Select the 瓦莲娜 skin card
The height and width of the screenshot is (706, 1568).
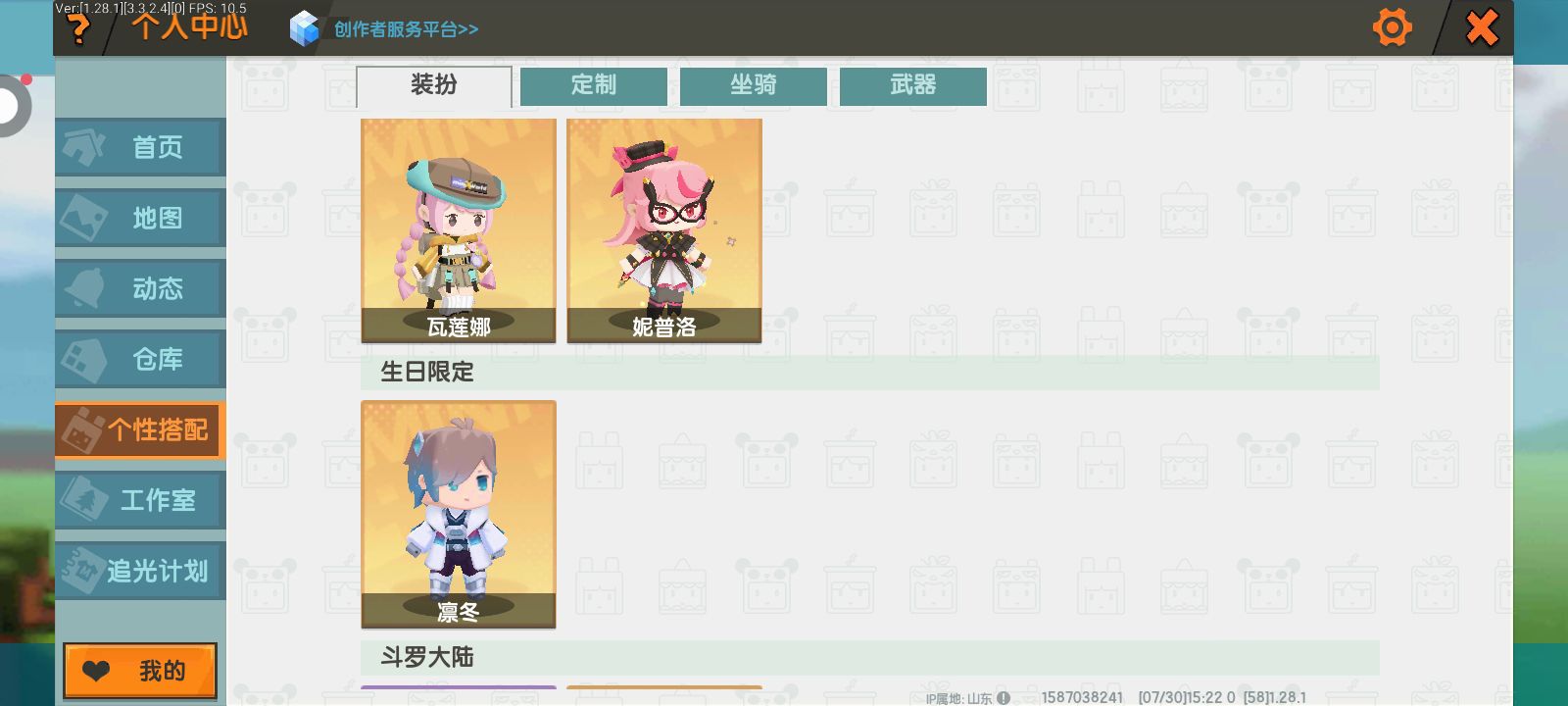pos(459,230)
